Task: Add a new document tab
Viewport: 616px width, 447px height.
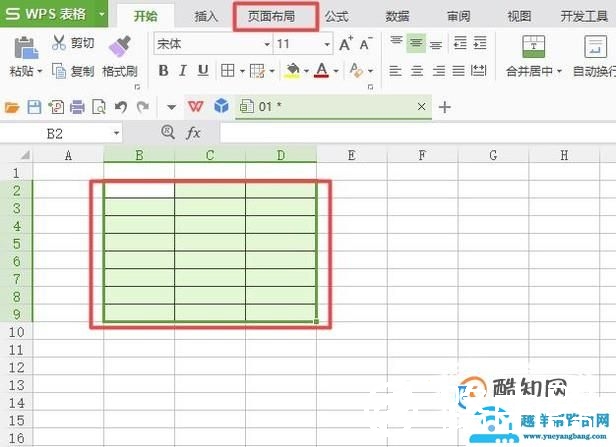Action: click(444, 107)
